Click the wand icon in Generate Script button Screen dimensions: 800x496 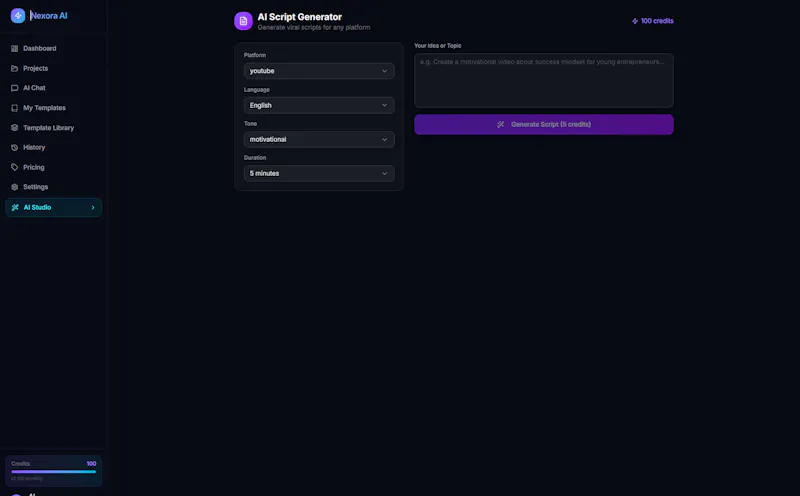[501, 125]
